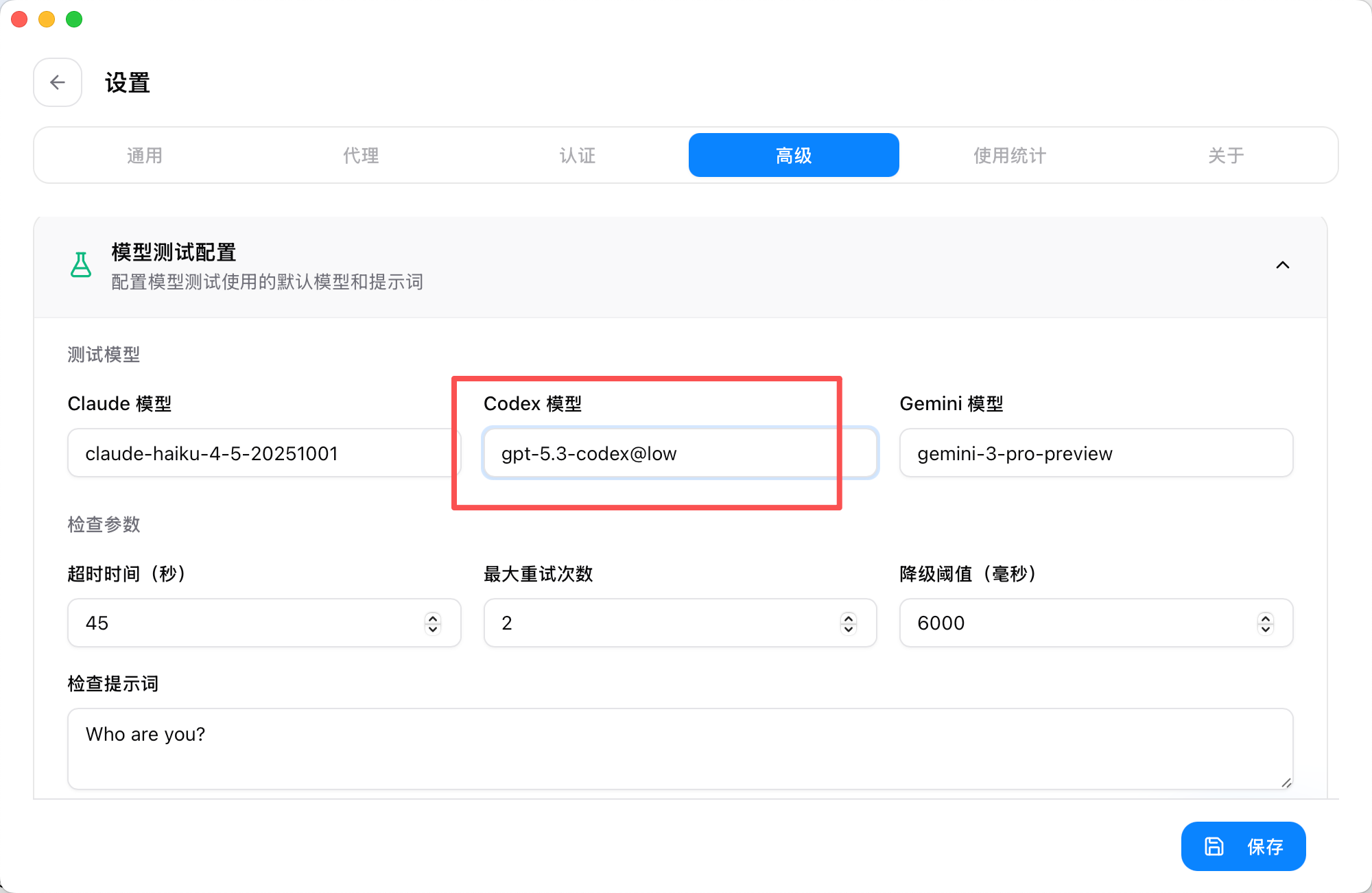Click the Codex 模型 label
This screenshot has height=893, width=1372.
(532, 403)
